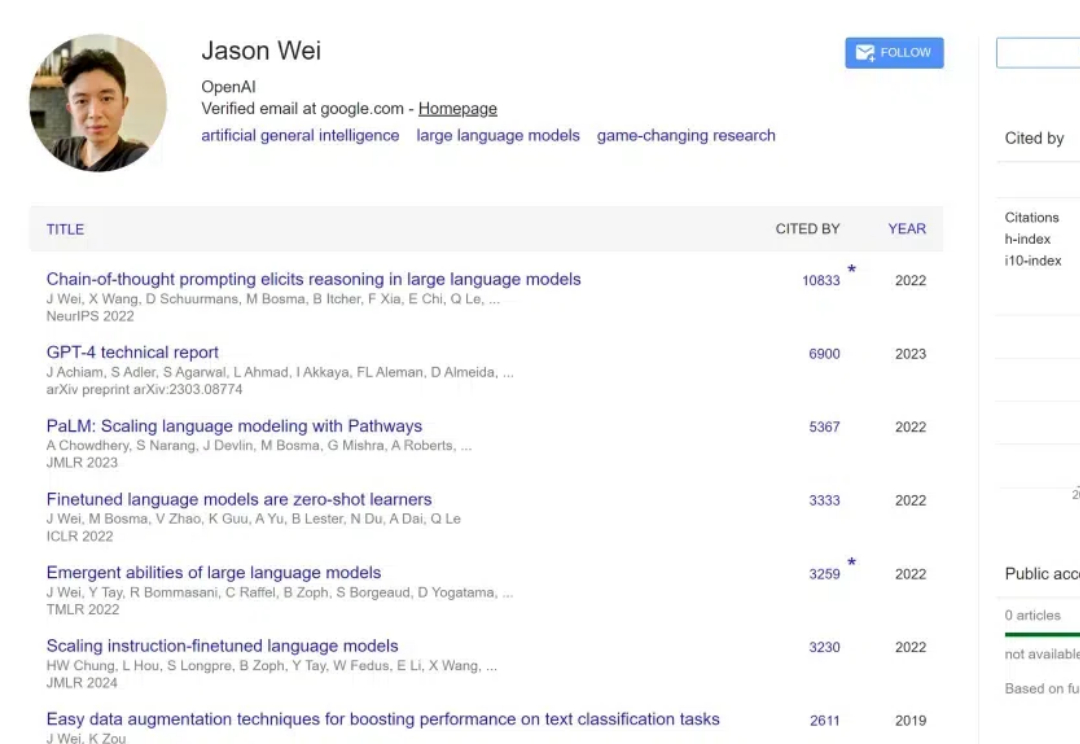This screenshot has height=744, width=1080.
Task: Open the Chain-of-thought prompting paper
Action: tap(313, 279)
